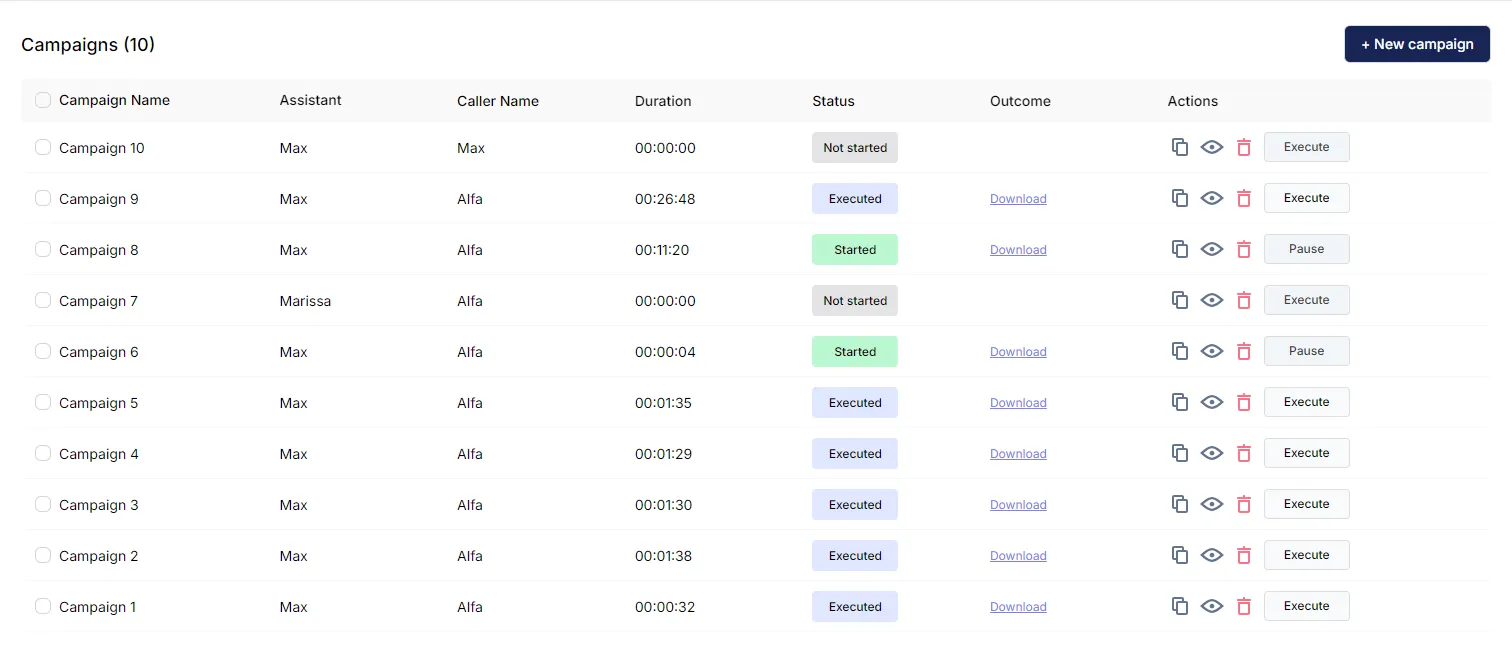The image size is (1512, 651).
Task: Execute Campaign 9
Action: tap(1306, 197)
